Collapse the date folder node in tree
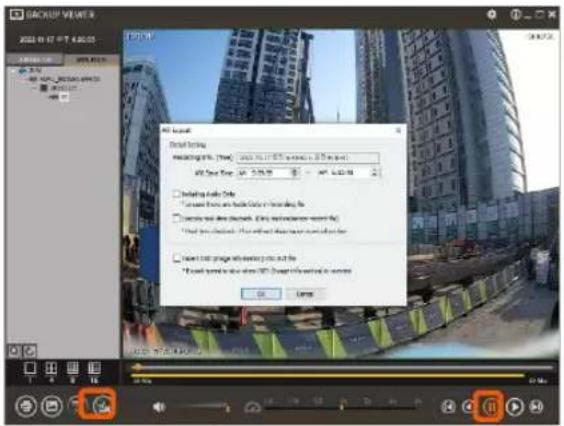Screen dimensions: 564x426 click(35, 88)
